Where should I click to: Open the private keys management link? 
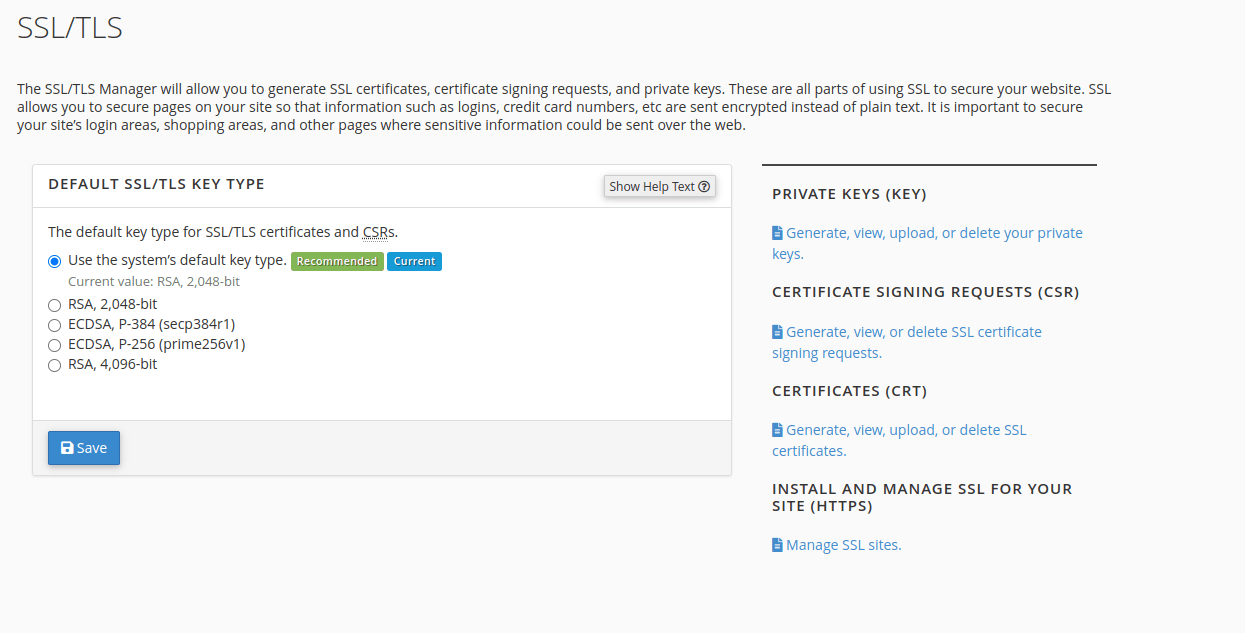pyautogui.click(x=930, y=232)
